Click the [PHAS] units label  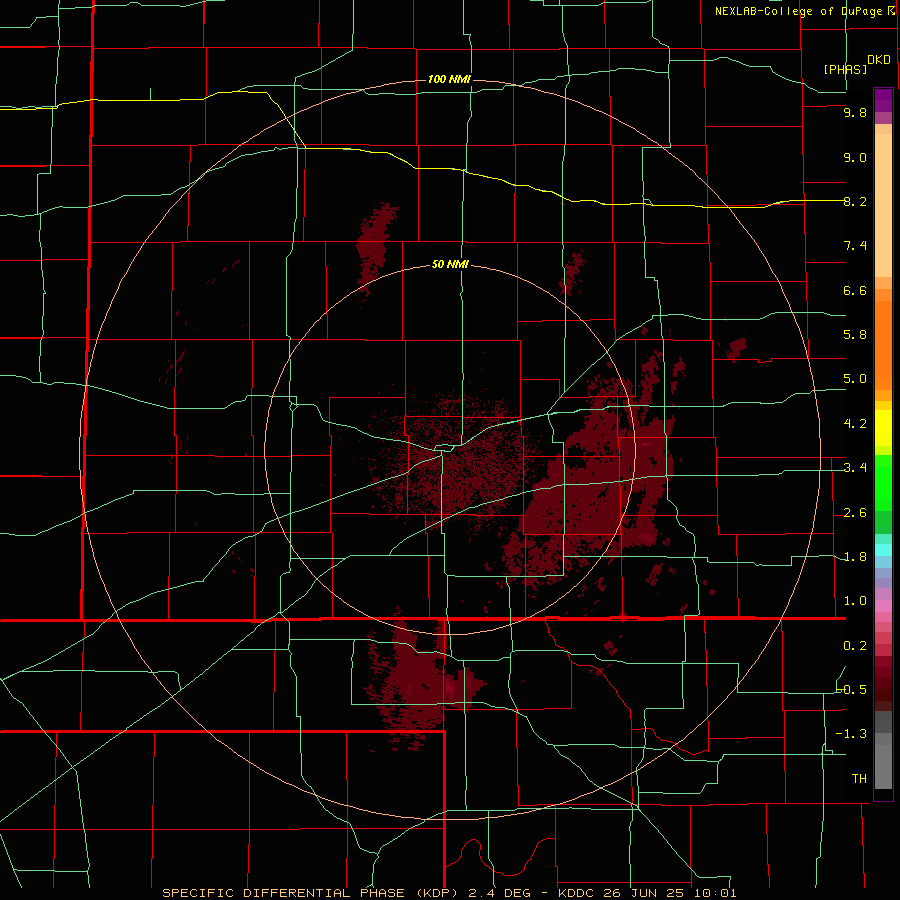click(x=845, y=69)
